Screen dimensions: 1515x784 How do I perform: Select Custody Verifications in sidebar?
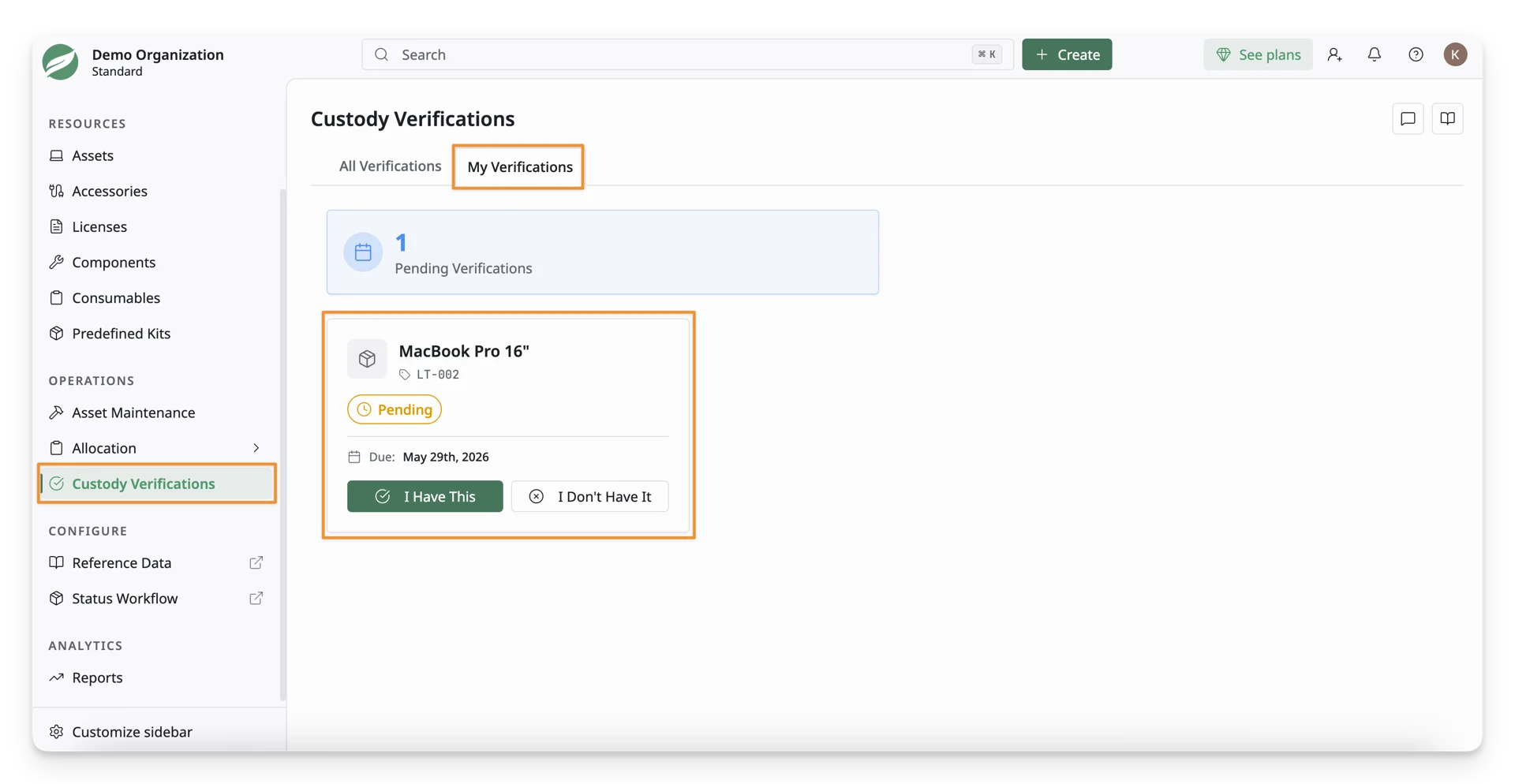[157, 483]
